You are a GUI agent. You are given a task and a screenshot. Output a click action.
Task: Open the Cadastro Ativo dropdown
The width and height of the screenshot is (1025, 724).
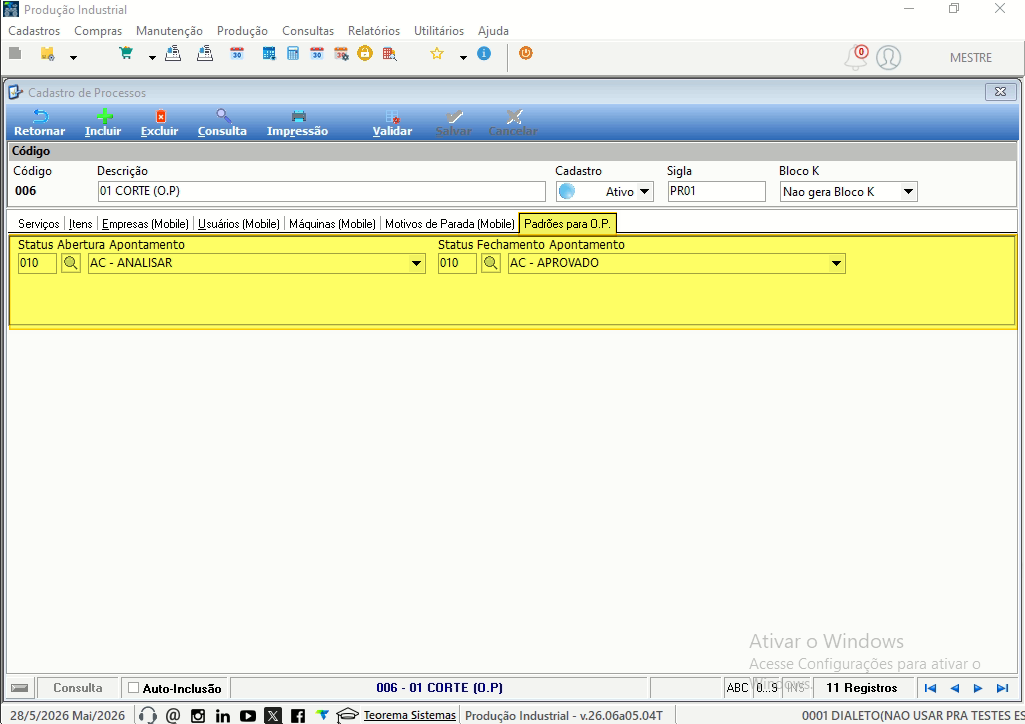click(644, 191)
